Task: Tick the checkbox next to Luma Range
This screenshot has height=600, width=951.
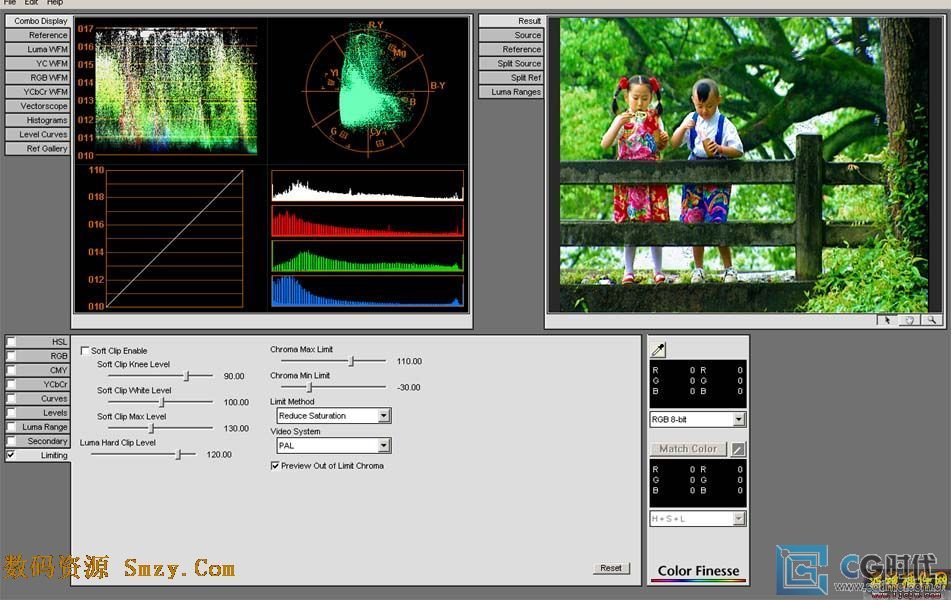Action: 11,426
